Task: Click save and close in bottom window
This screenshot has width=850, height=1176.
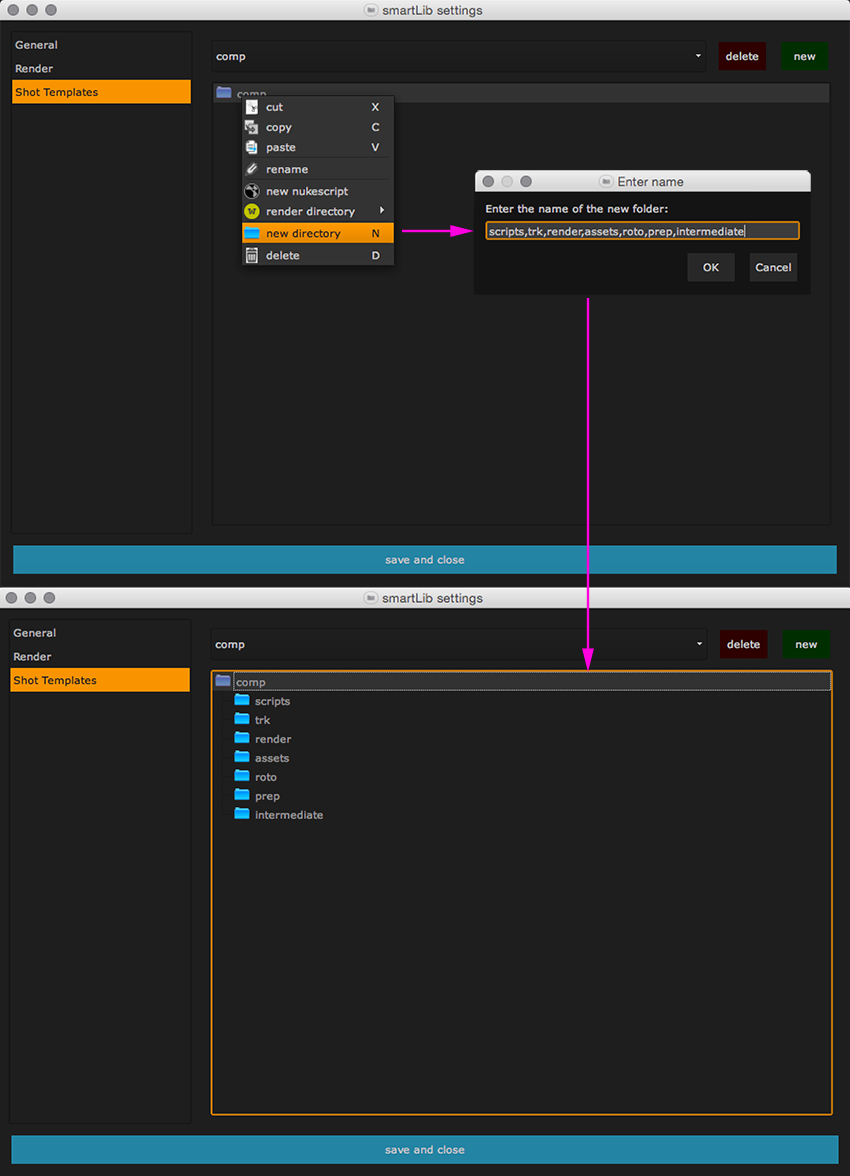Action: pos(424,1150)
